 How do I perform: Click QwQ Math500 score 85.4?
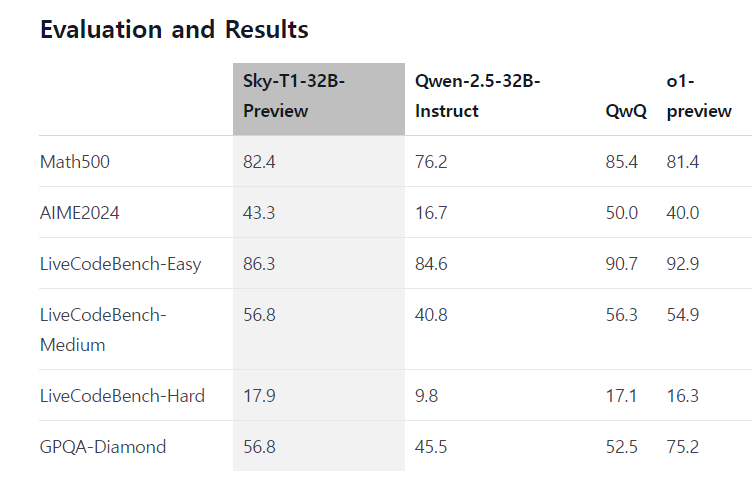[622, 162]
